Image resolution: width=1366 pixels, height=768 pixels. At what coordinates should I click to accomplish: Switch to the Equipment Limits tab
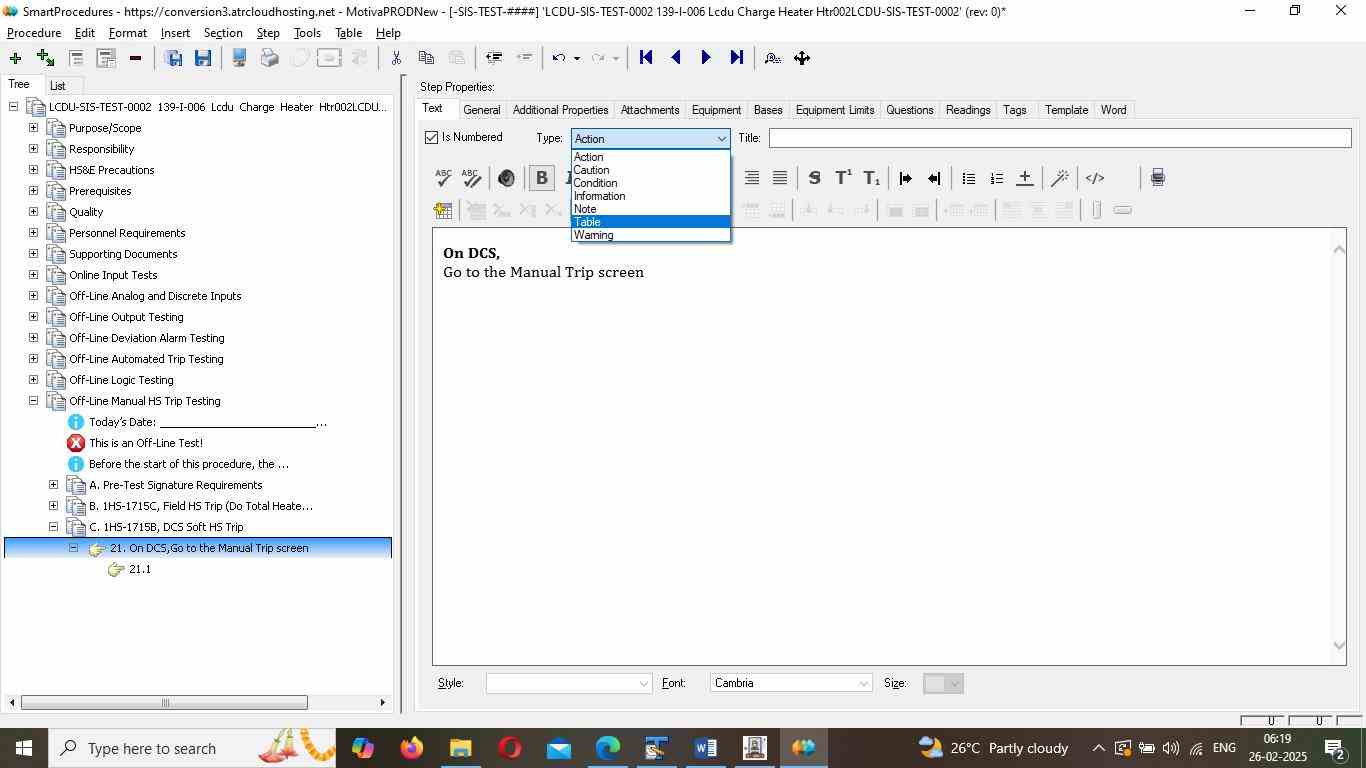835,110
